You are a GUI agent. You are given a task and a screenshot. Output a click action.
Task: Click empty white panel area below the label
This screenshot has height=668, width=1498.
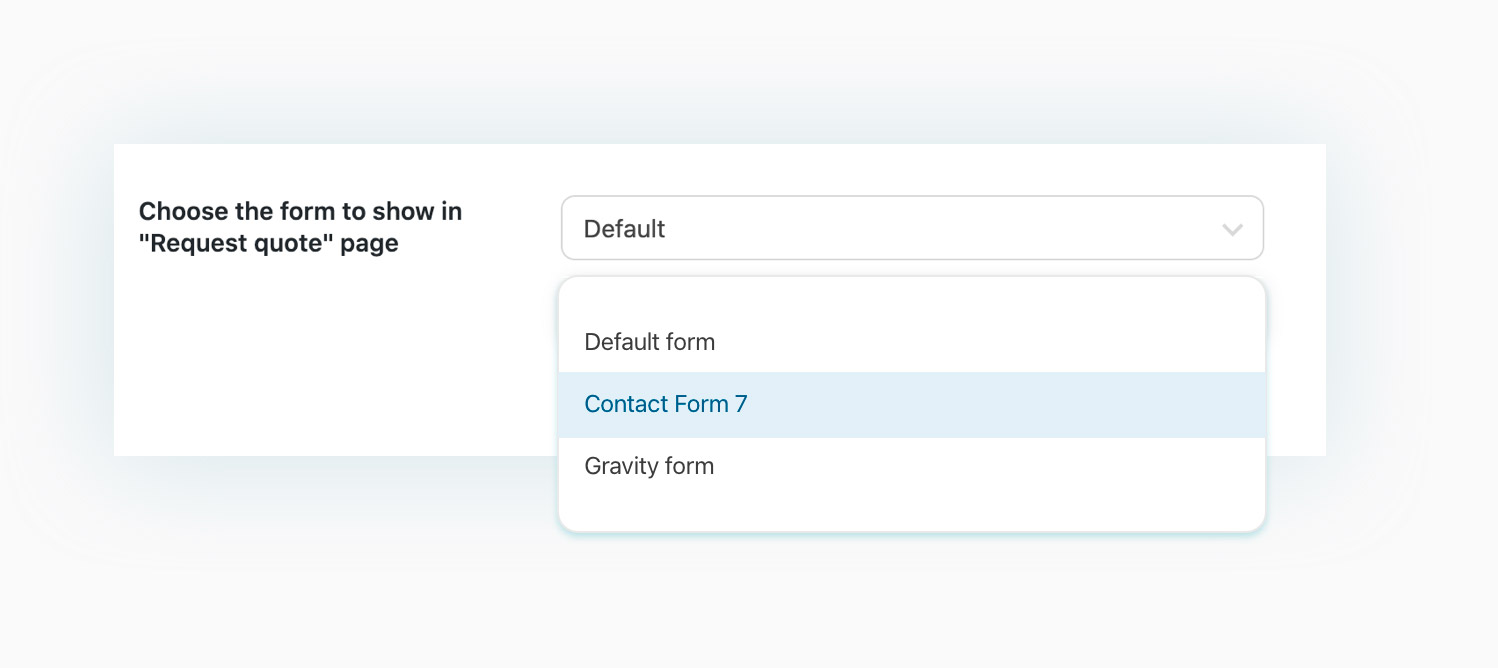click(x=330, y=360)
